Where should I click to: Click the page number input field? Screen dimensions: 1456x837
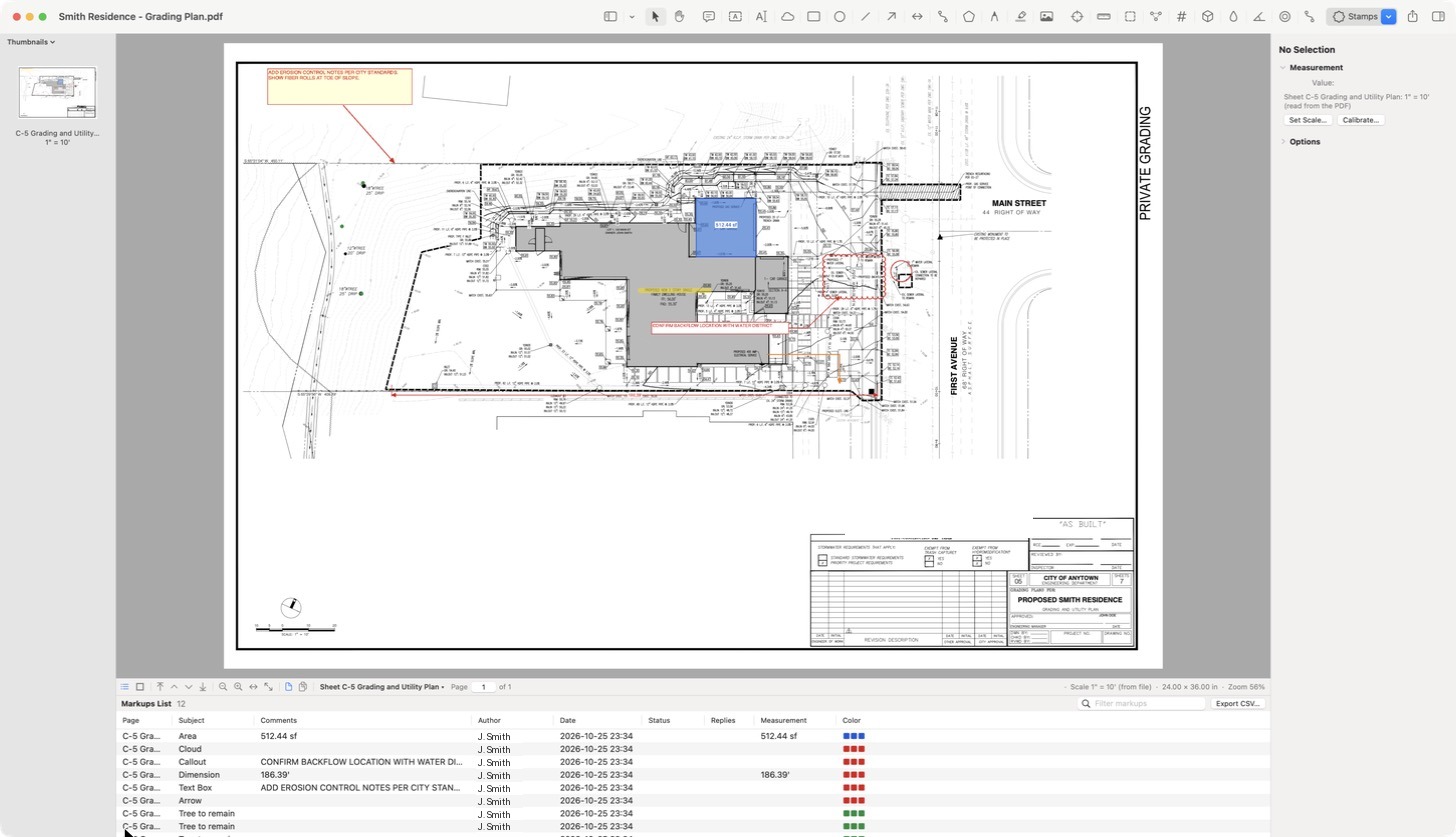pos(484,687)
